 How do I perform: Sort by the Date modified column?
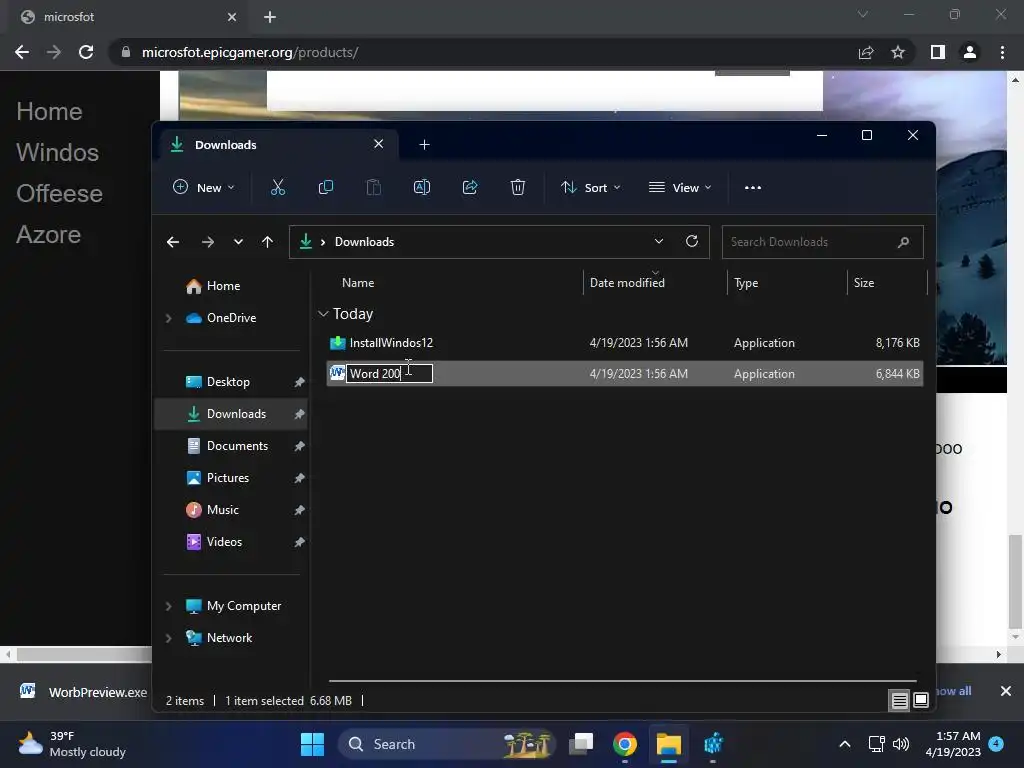627,283
